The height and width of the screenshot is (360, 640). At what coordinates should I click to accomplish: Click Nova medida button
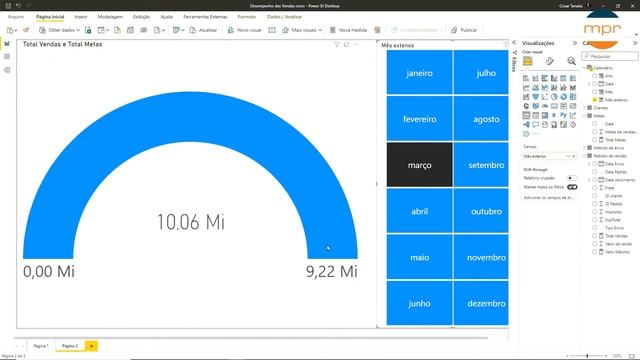click(x=348, y=30)
